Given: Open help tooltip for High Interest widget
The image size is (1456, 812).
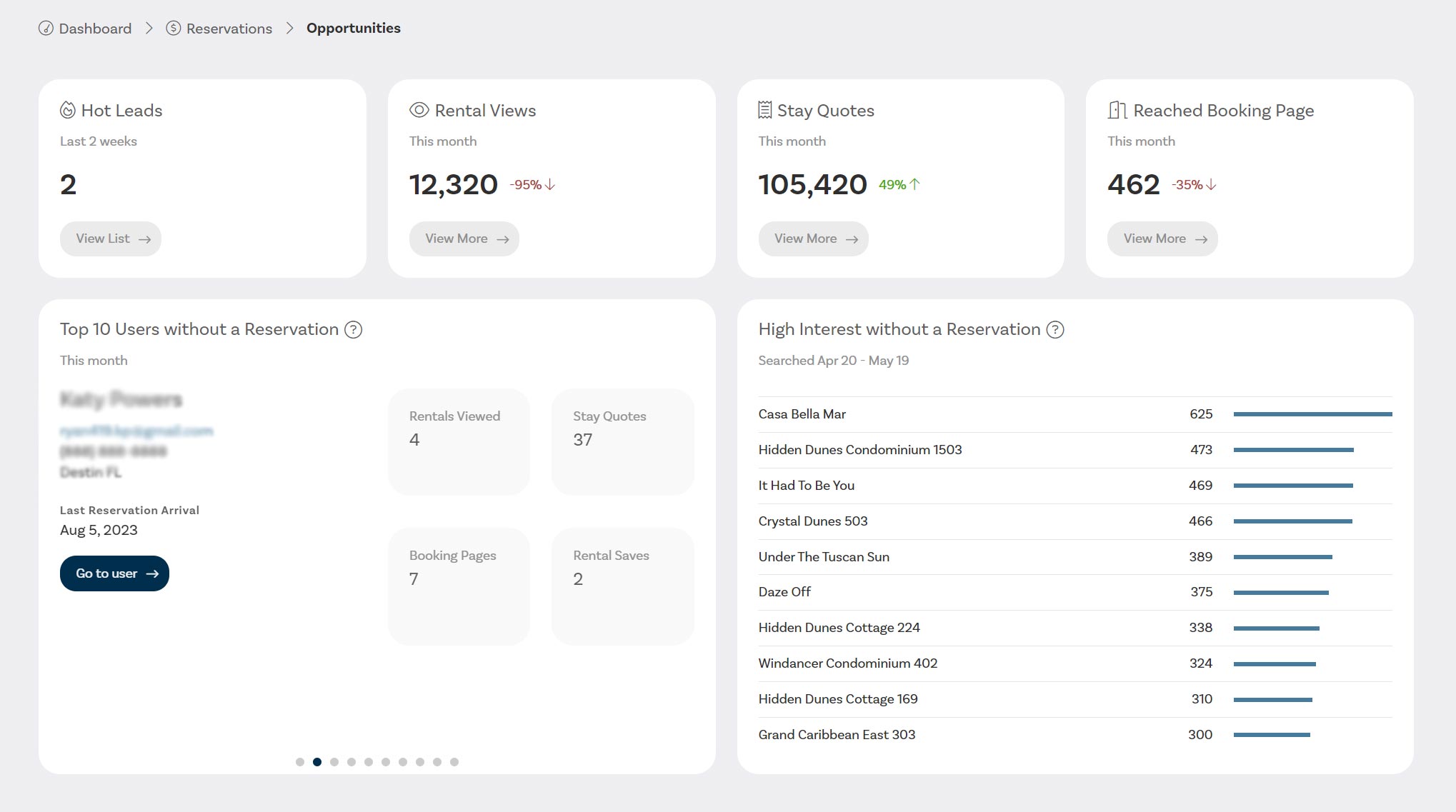Looking at the screenshot, I should click(x=1054, y=329).
